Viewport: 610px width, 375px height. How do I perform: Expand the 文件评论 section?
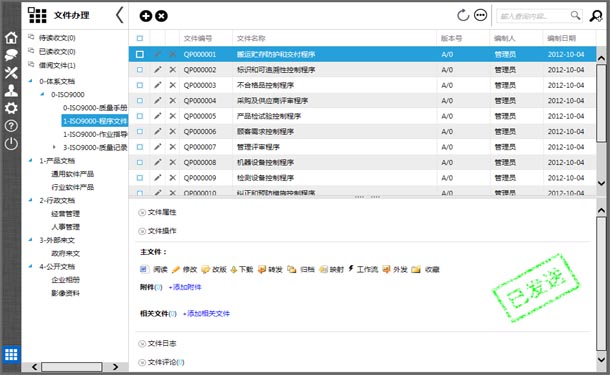coord(161,362)
